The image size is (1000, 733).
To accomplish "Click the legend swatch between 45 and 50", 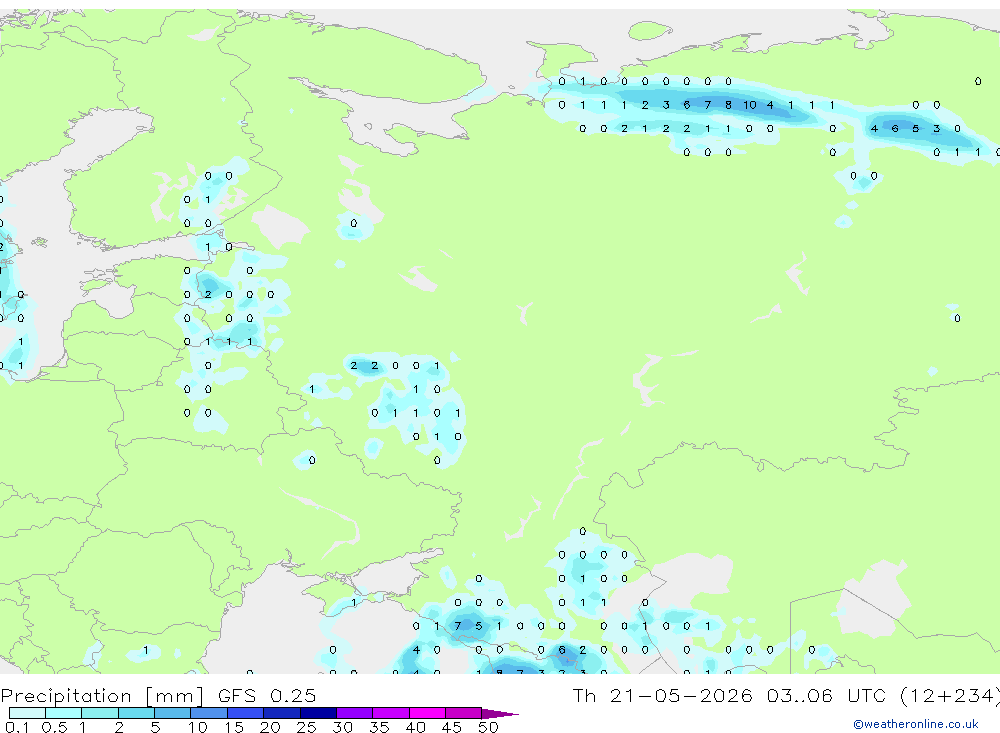I will tap(464, 713).
